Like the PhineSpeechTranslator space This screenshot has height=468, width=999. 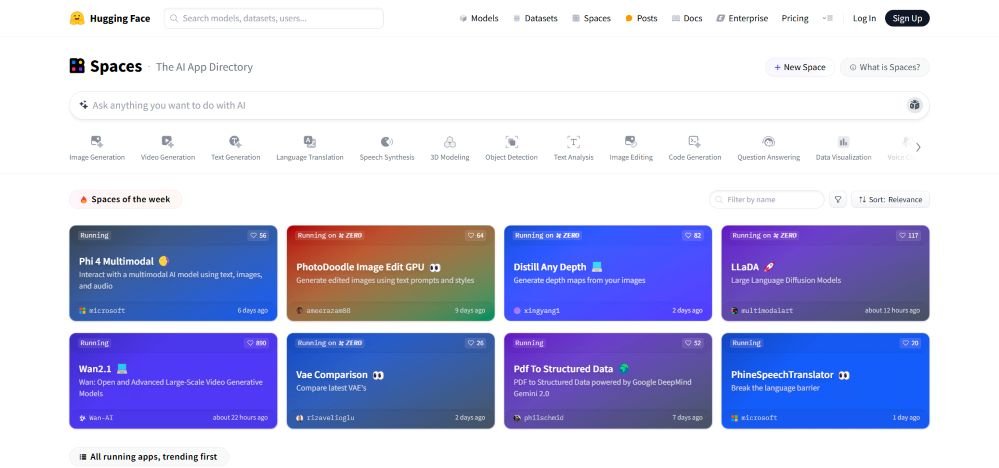(910, 343)
